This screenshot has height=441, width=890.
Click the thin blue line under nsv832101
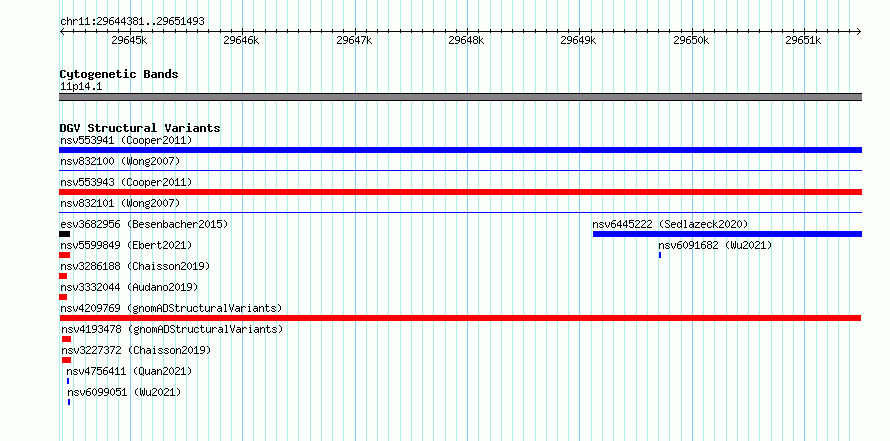tap(460, 212)
